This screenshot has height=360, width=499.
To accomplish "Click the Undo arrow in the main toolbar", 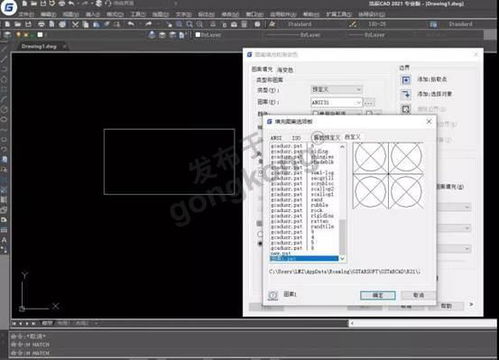I will [131, 24].
